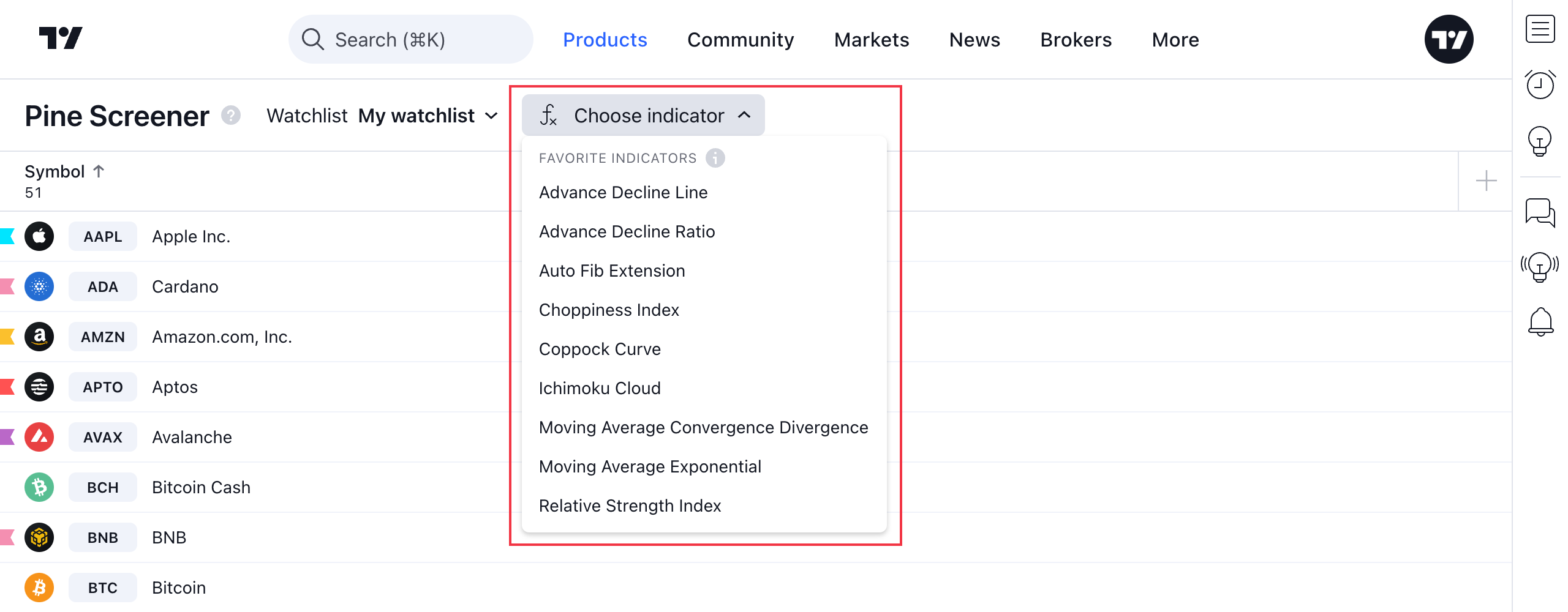Open the Brokers nav menu
The image size is (1568, 612).
[1076, 40]
